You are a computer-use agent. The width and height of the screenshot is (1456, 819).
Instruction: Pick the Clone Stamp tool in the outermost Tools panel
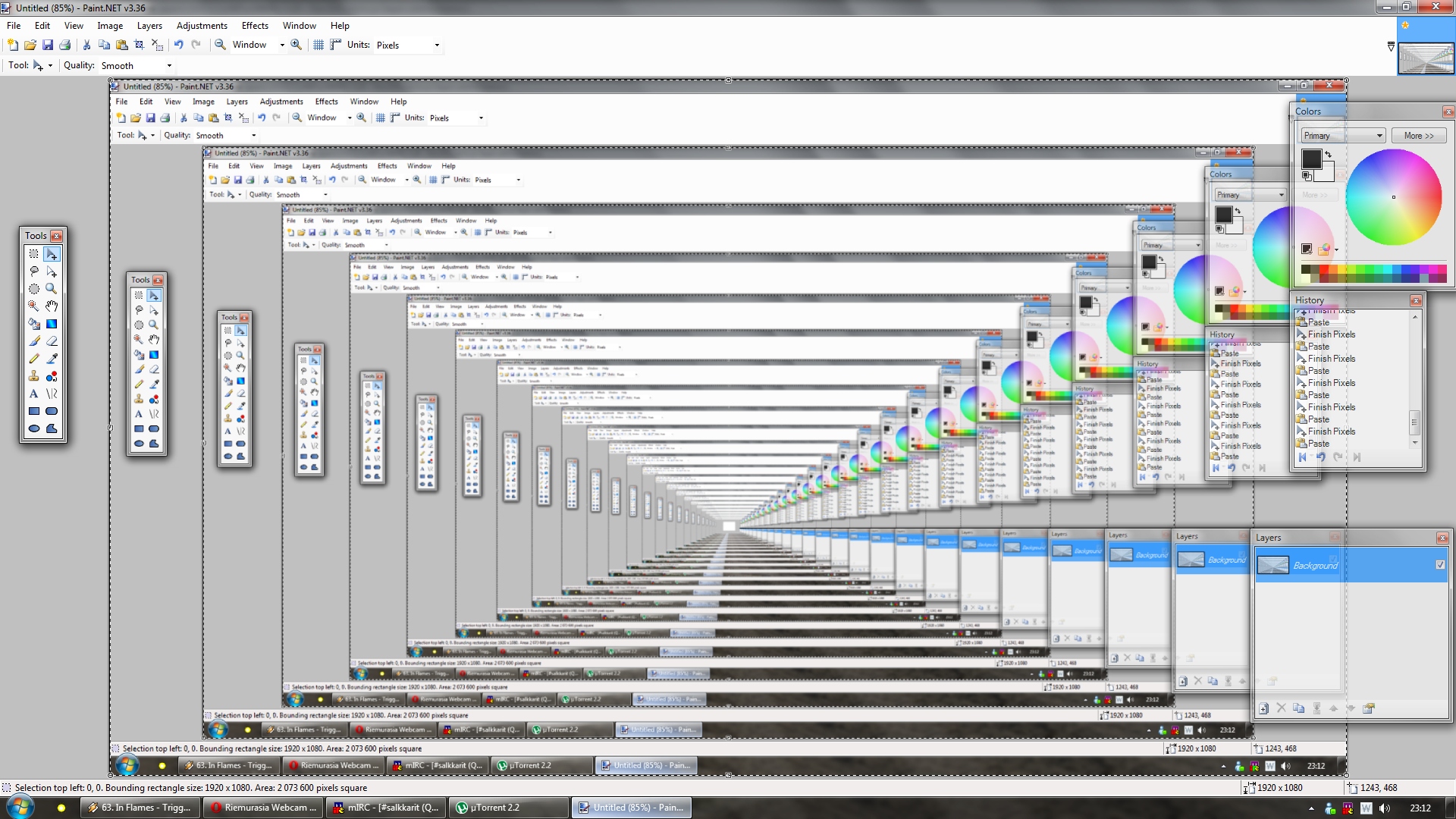tap(33, 376)
